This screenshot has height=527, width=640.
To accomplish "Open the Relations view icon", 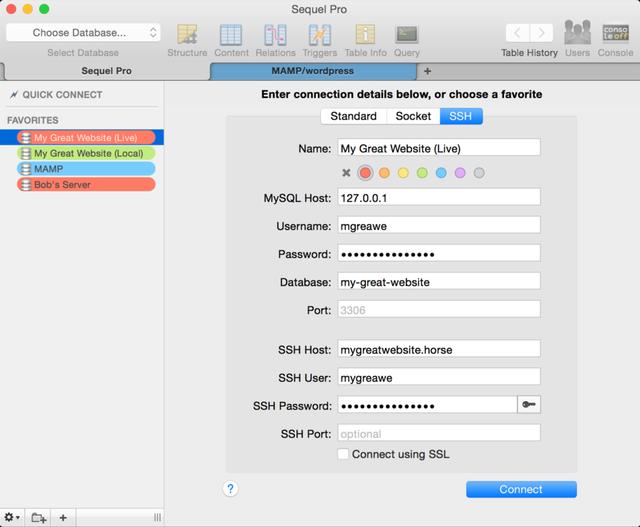I will click(x=275, y=35).
